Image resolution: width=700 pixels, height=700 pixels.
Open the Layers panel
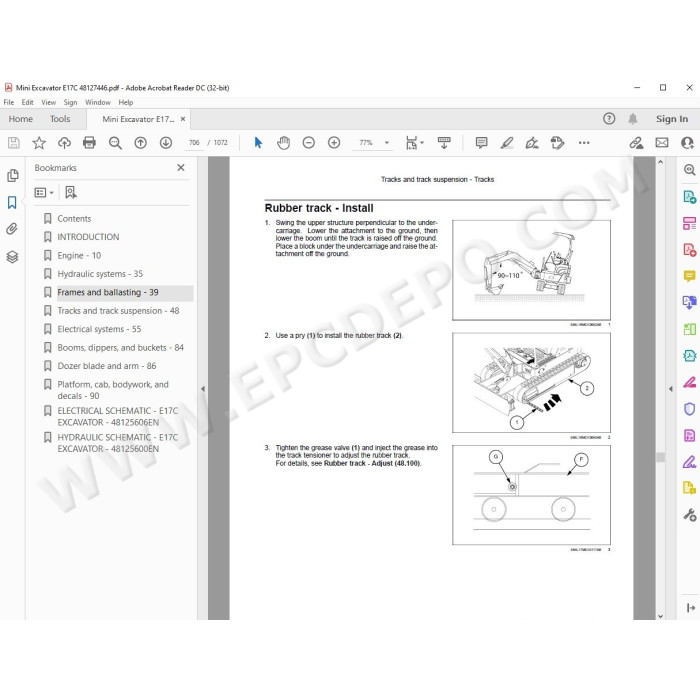12,257
